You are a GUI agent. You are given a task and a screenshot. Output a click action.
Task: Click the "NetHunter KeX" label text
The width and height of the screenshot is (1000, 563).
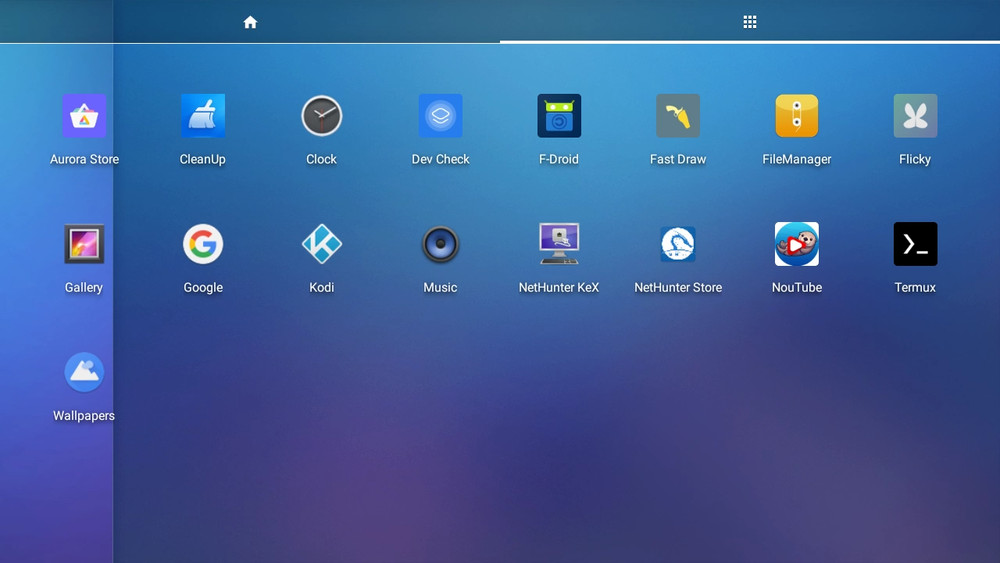tap(559, 288)
